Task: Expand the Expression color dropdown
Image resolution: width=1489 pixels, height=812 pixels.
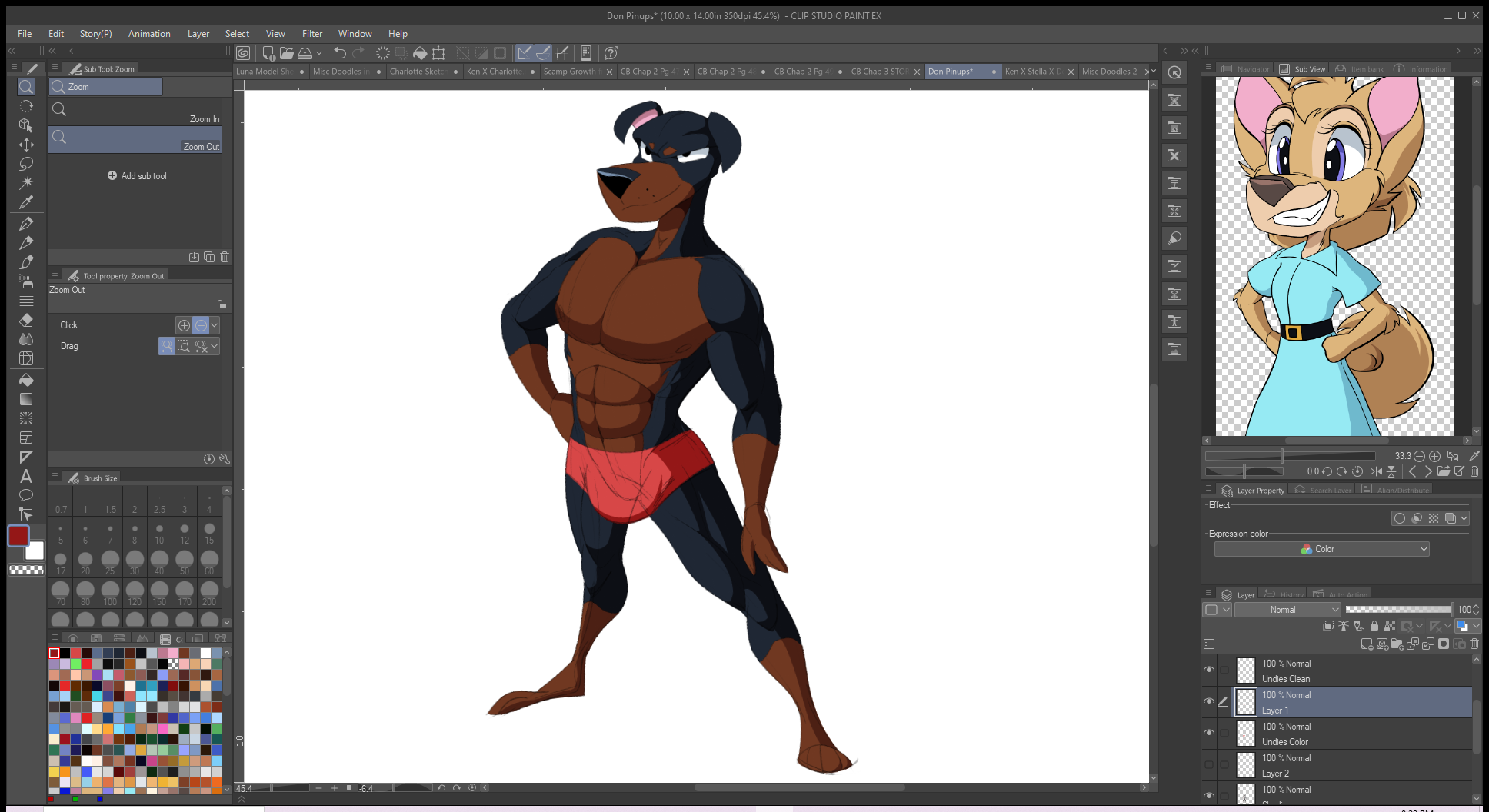Action: tap(1321, 549)
